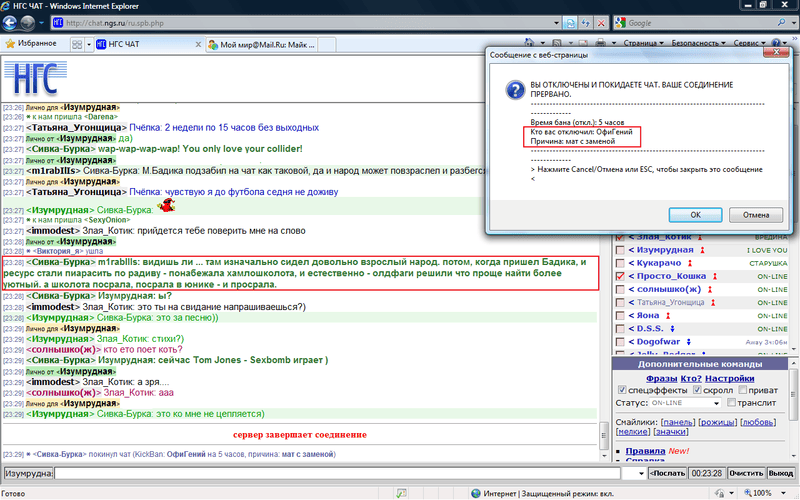Click the blue question mark dialog icon
Viewport: 800px width, 500px height.
514,90
